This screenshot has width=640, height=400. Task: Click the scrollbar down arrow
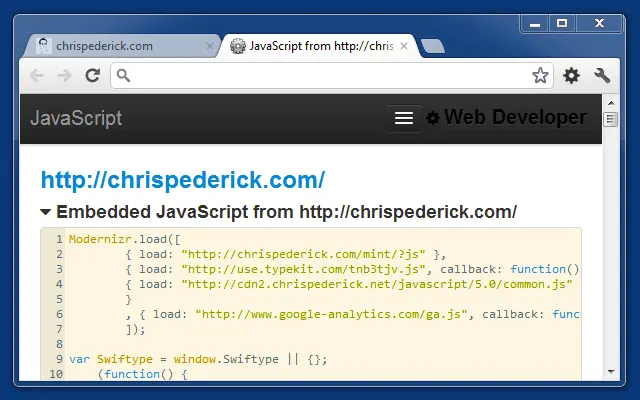[611, 372]
